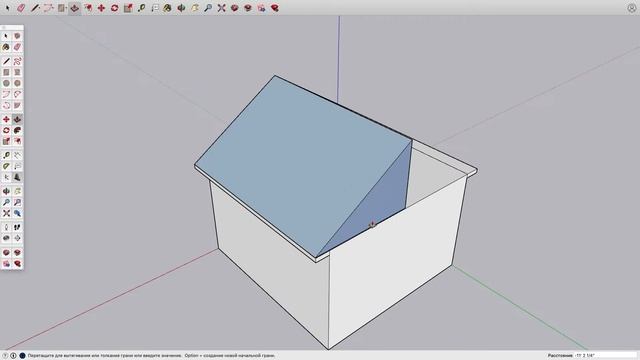Activate the Orbit tool in top toolbar
640x360 pixels.
[181, 8]
